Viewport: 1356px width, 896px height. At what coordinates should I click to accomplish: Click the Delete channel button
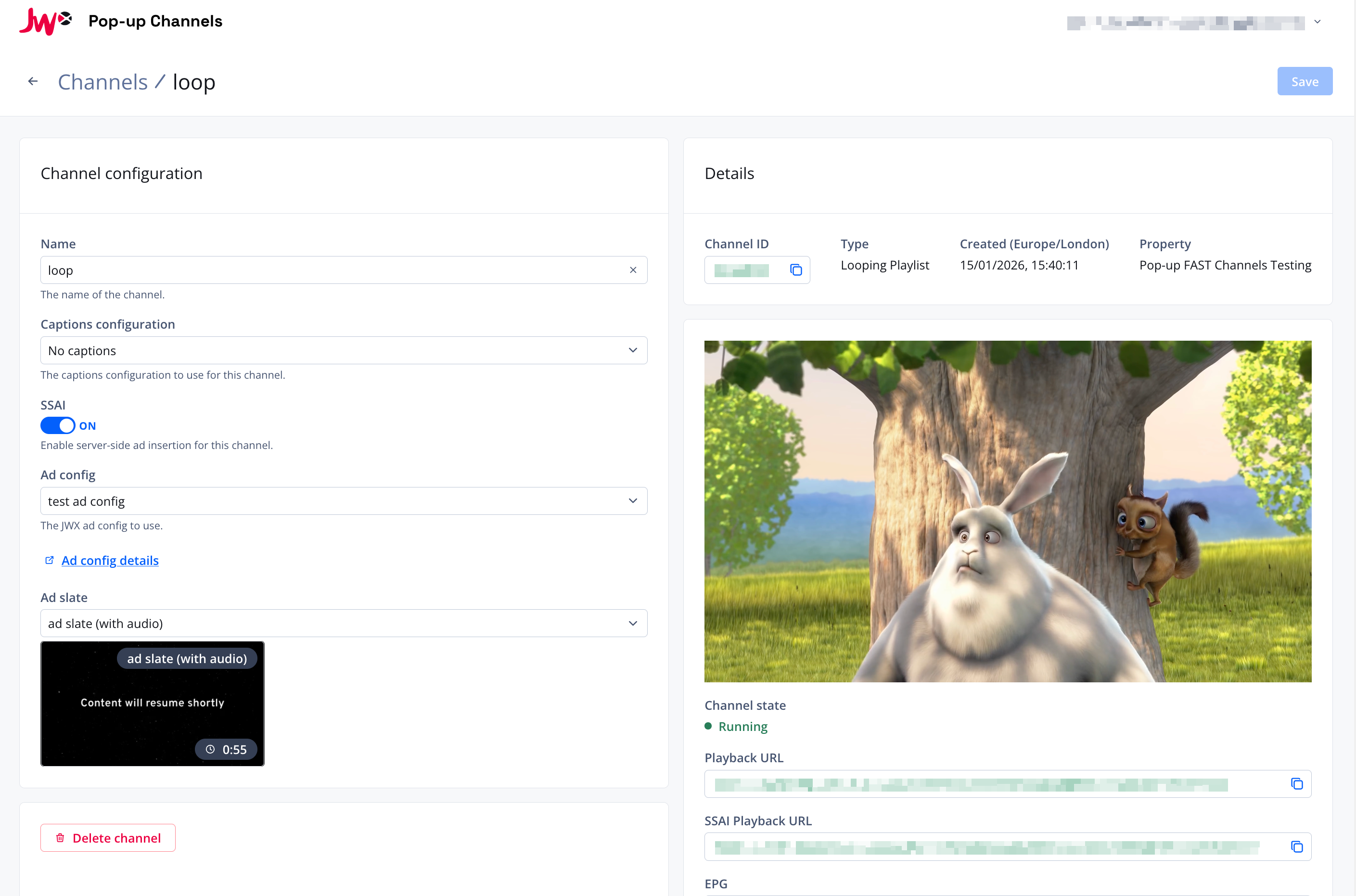pyautogui.click(x=108, y=838)
